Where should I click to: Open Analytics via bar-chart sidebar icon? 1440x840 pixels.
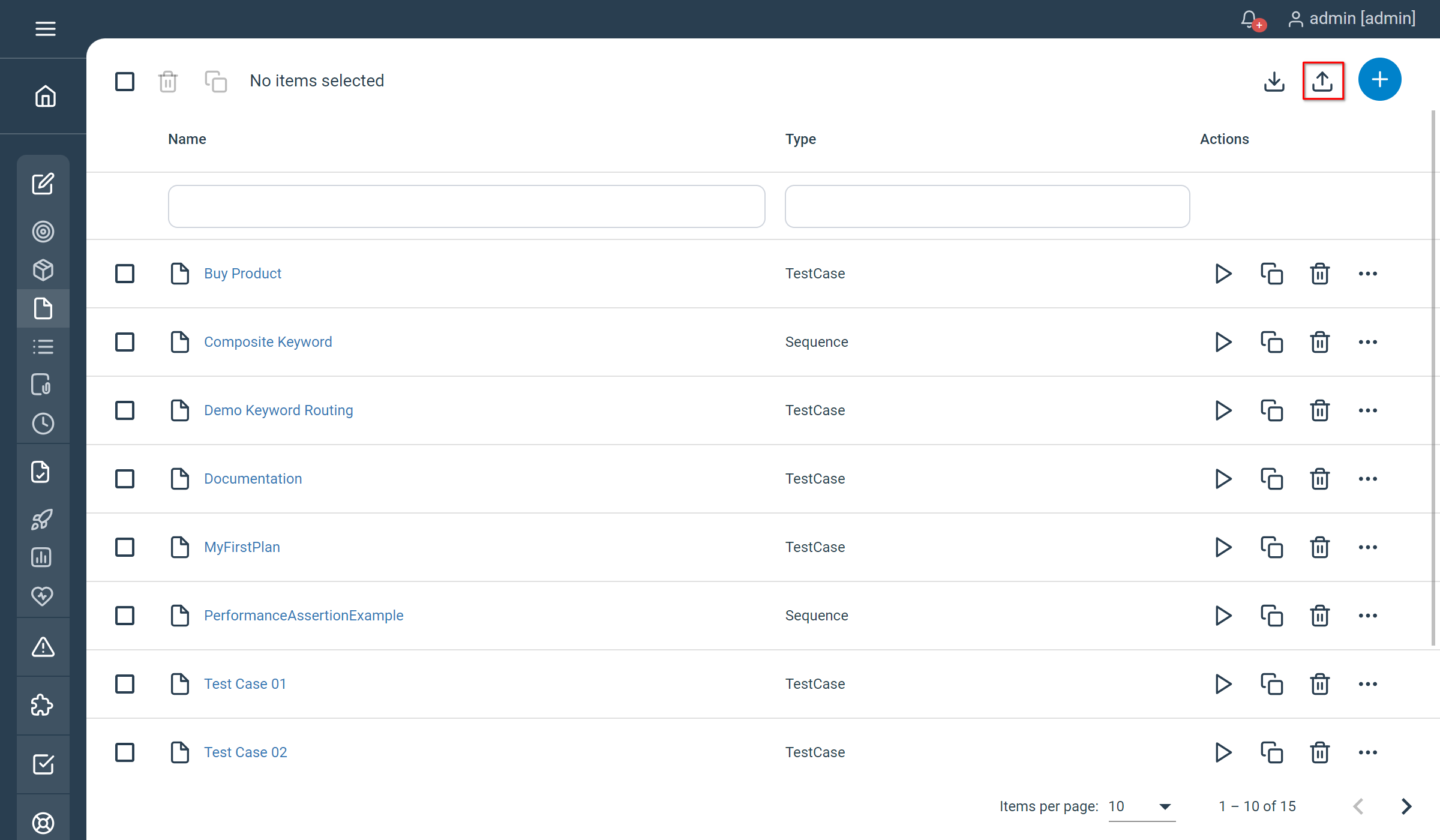(x=41, y=557)
